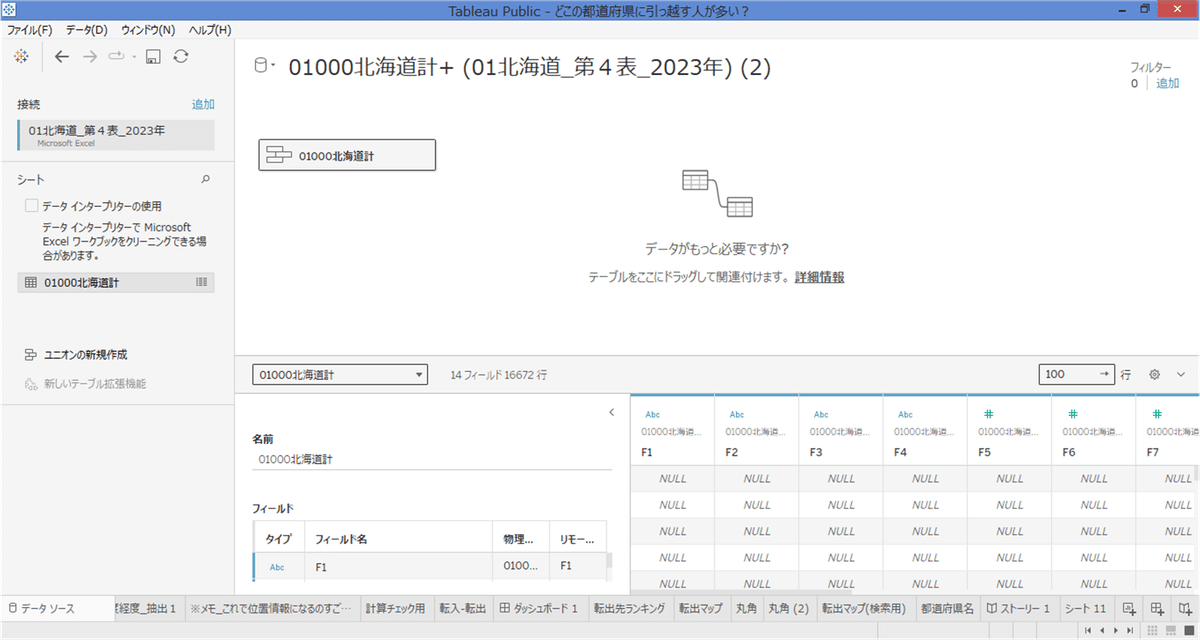The height and width of the screenshot is (640, 1200).
Task: Click the タイプ column header
Action: coord(278,539)
